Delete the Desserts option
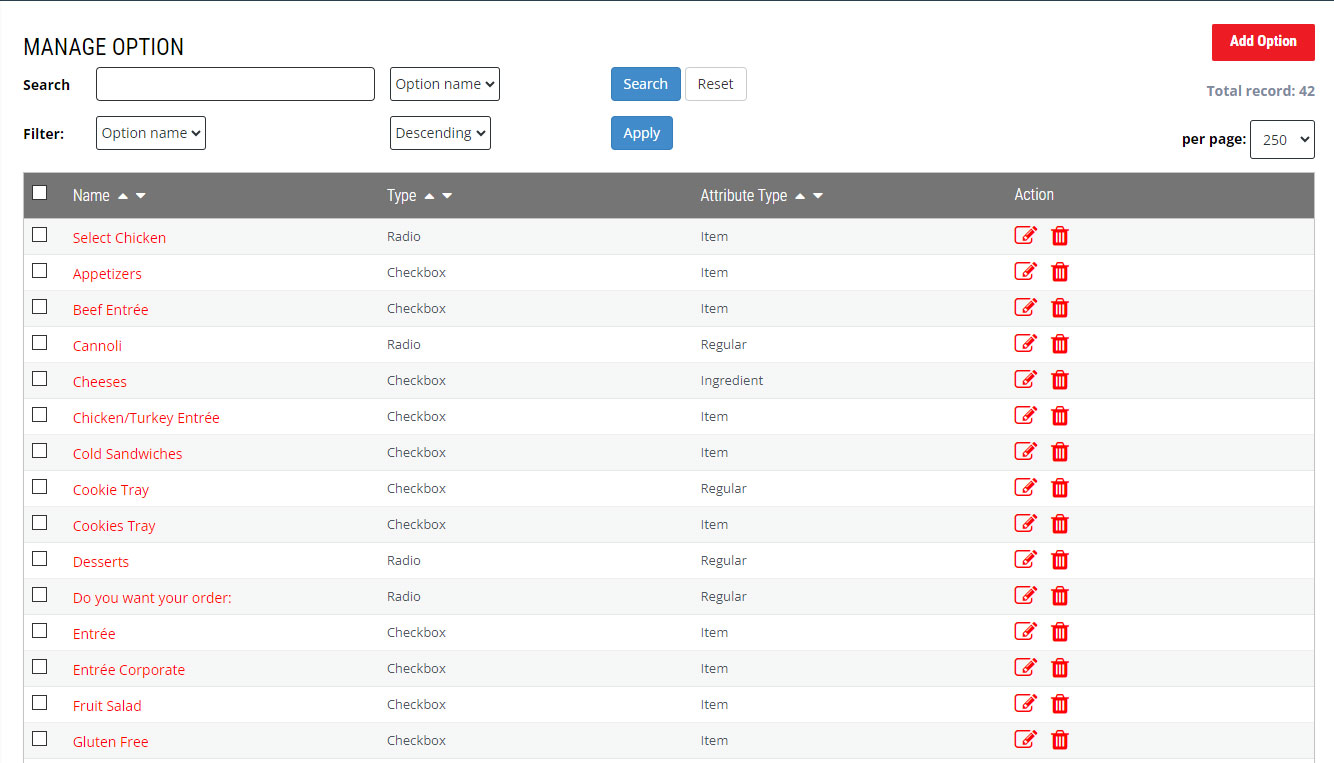This screenshot has width=1334, height=763. click(1060, 560)
